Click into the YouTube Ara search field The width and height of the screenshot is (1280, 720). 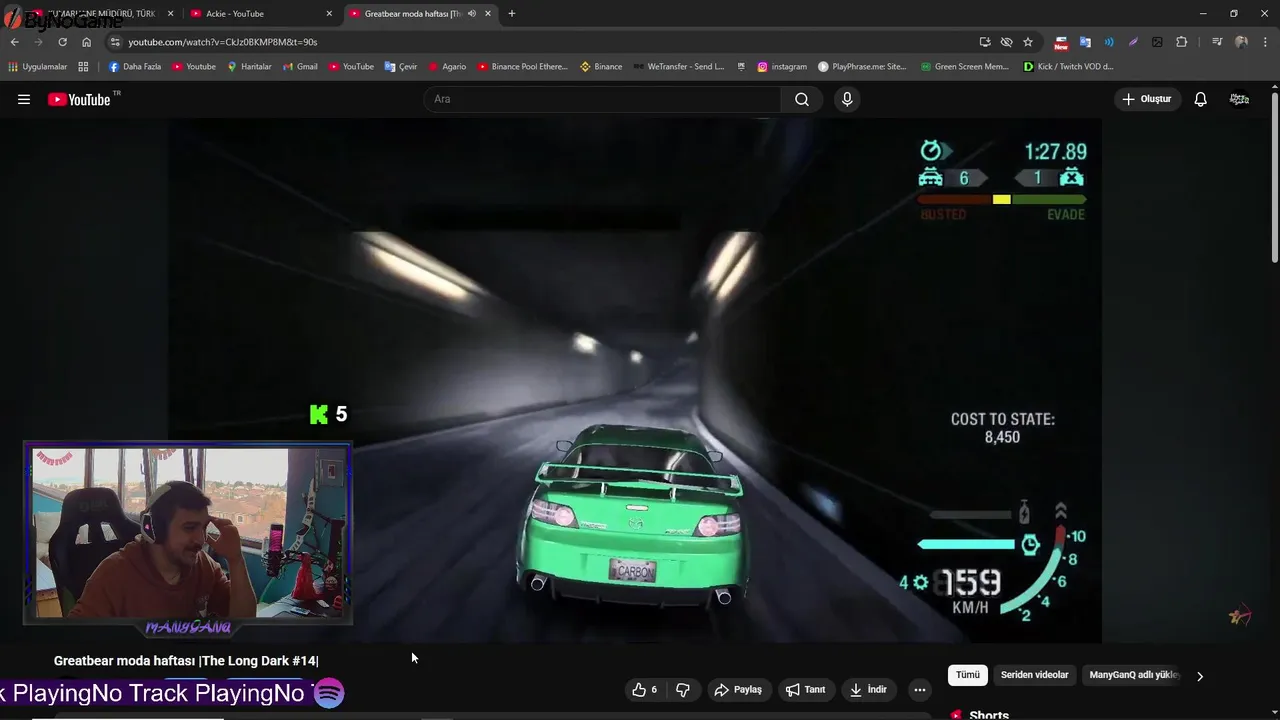click(x=602, y=99)
